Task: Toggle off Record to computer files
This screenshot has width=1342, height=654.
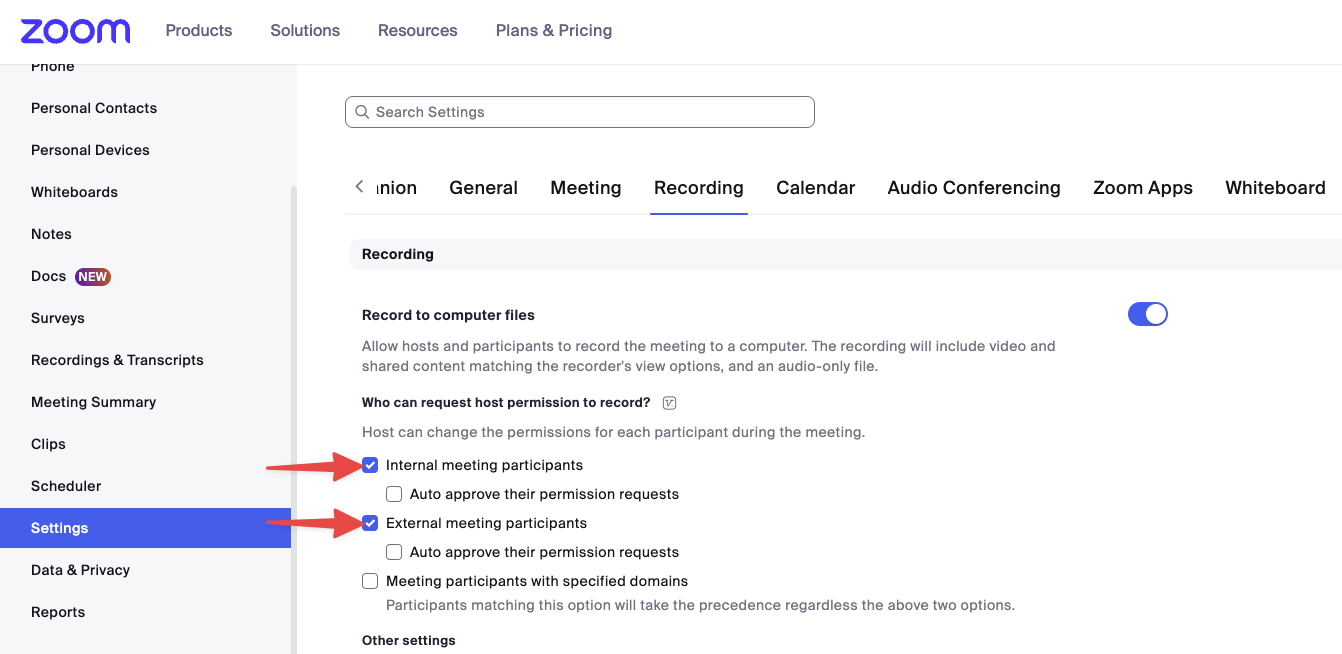Action: point(1147,313)
